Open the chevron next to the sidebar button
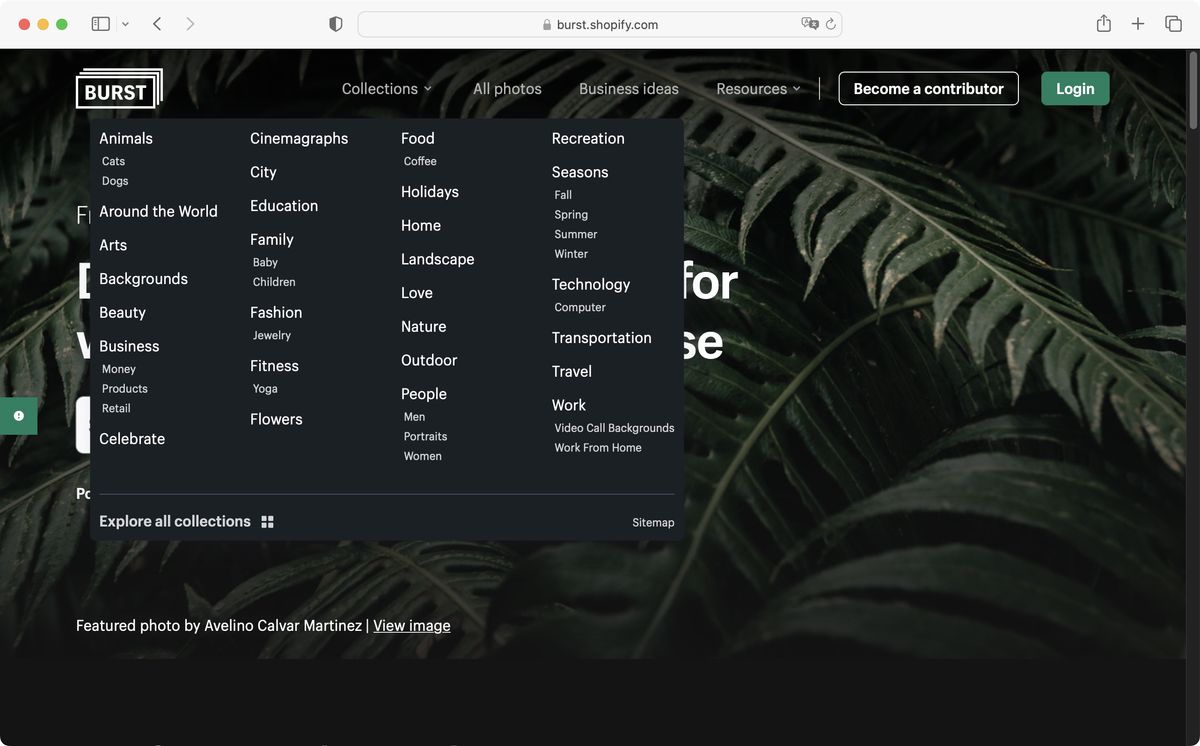Screen dimensions: 1200x746 (x=124, y=22)
